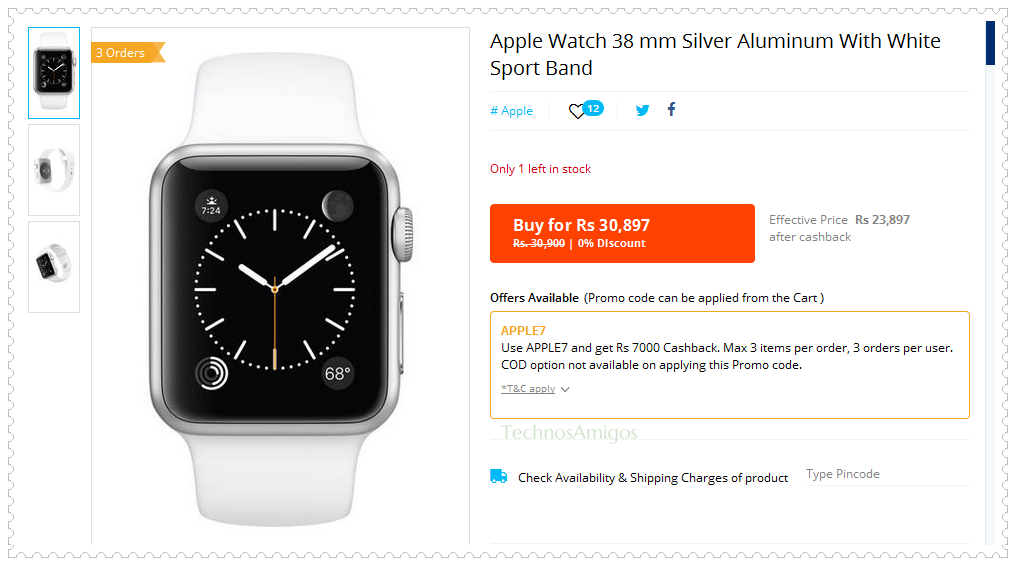Click the main Apple Watch product image
The width and height of the screenshot is (1016, 566).
click(281, 288)
